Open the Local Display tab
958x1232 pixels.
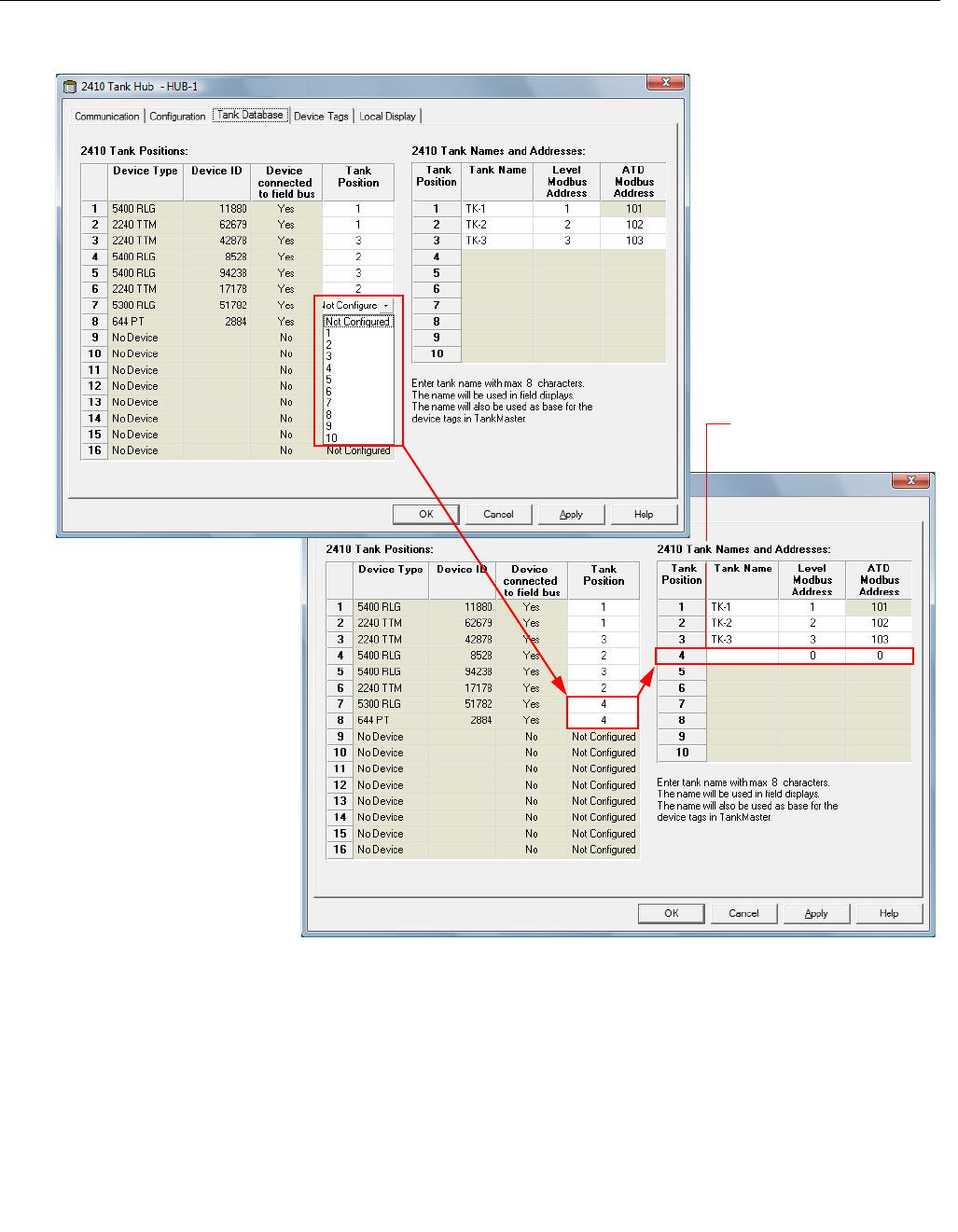(388, 117)
